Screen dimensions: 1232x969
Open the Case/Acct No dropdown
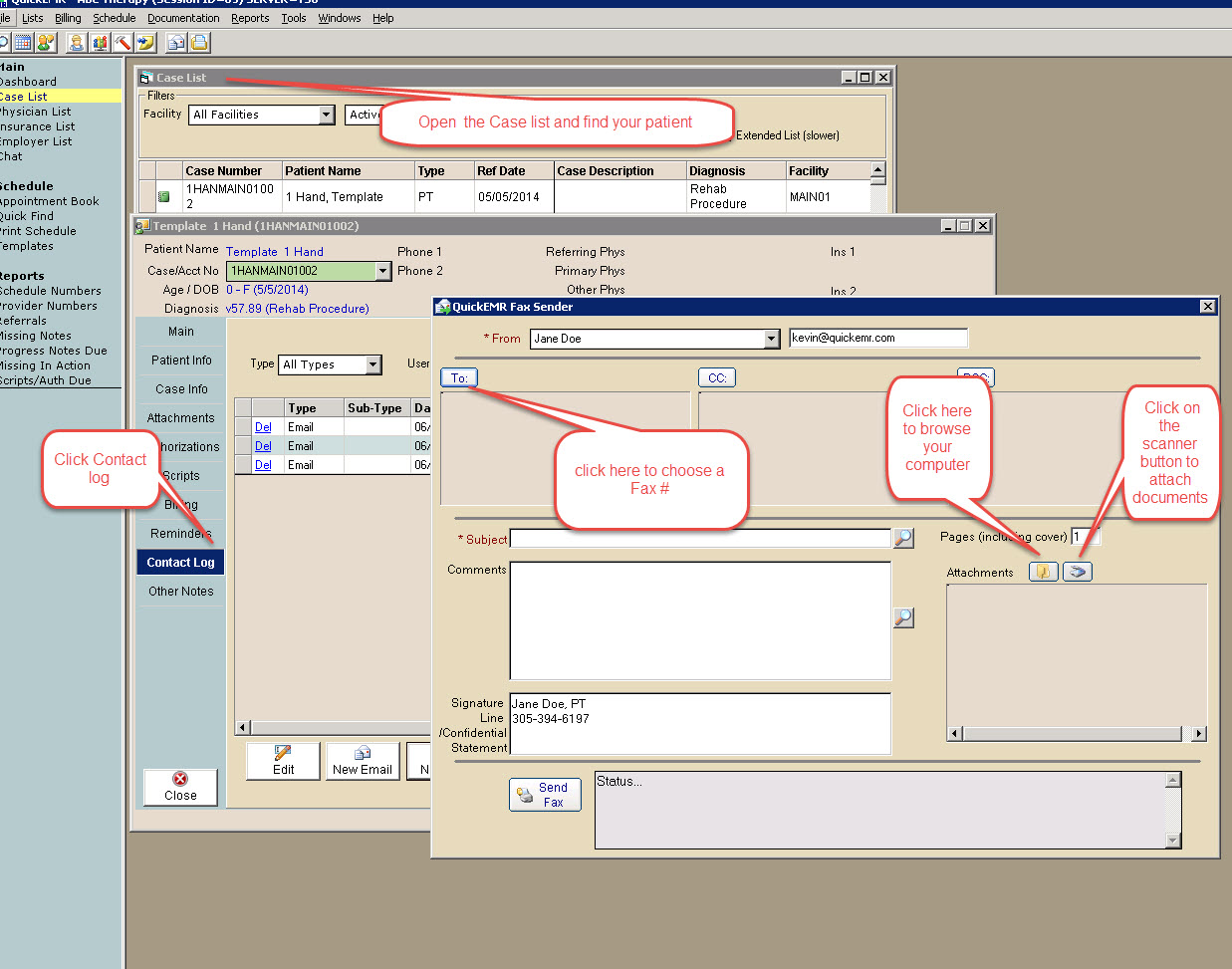click(382, 271)
